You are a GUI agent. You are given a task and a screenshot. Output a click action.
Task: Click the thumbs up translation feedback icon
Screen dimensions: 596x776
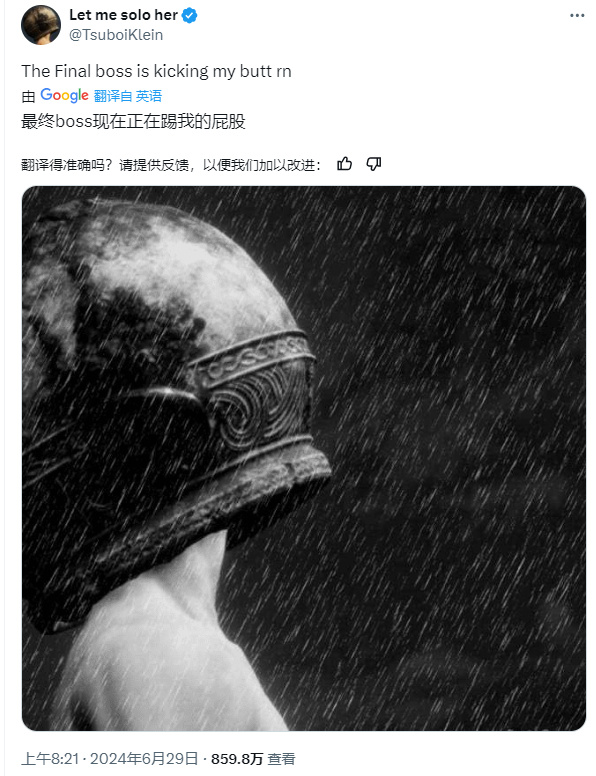coord(345,164)
